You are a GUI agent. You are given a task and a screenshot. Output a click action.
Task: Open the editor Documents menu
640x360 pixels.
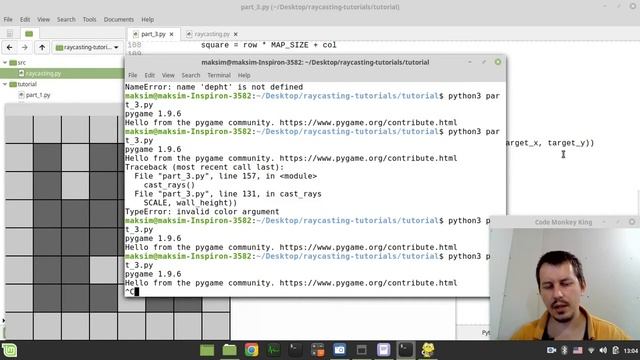click(x=119, y=20)
